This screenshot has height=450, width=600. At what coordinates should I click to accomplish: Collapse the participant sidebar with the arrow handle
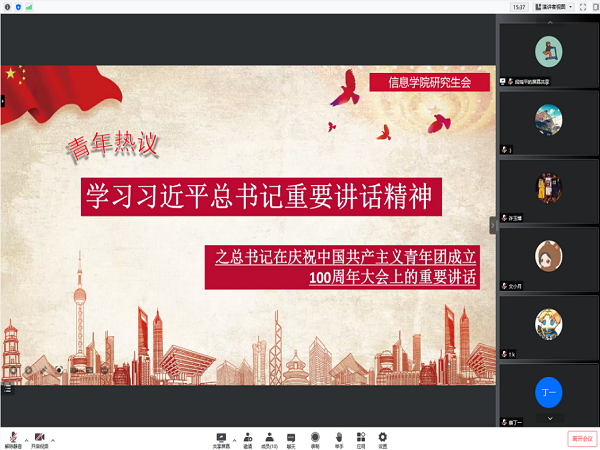point(492,225)
